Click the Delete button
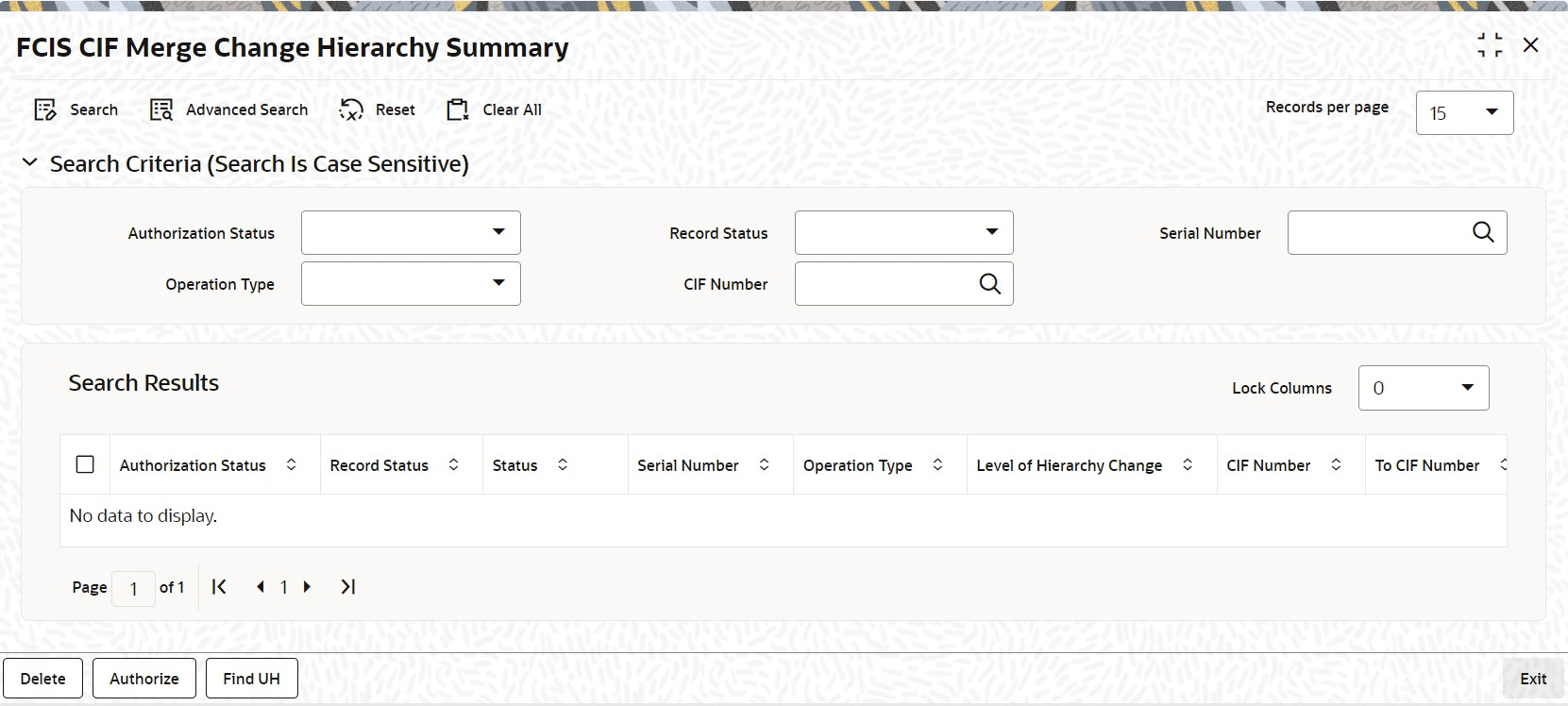 click(x=43, y=679)
